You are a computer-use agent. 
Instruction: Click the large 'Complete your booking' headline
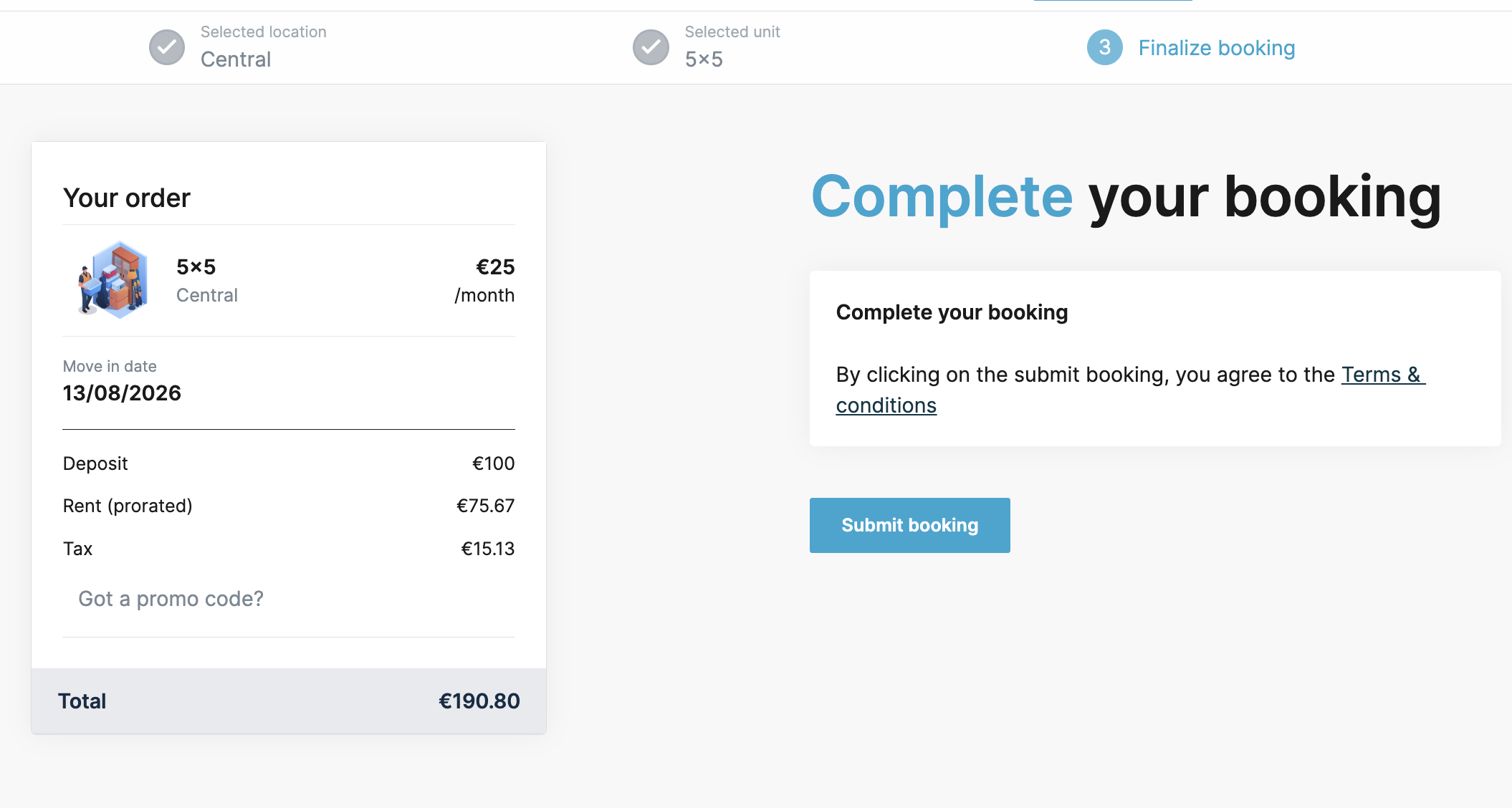coord(1126,197)
